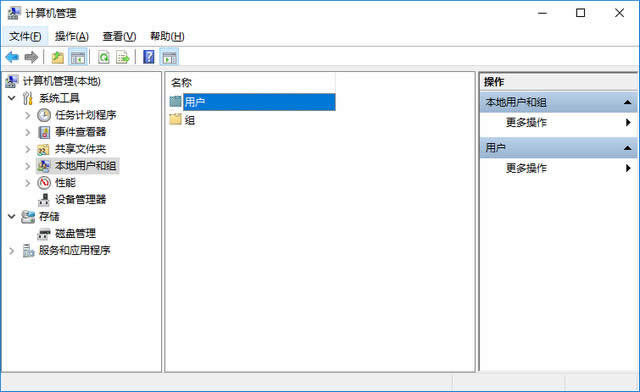Open the 查看(V) menu

tap(119, 36)
